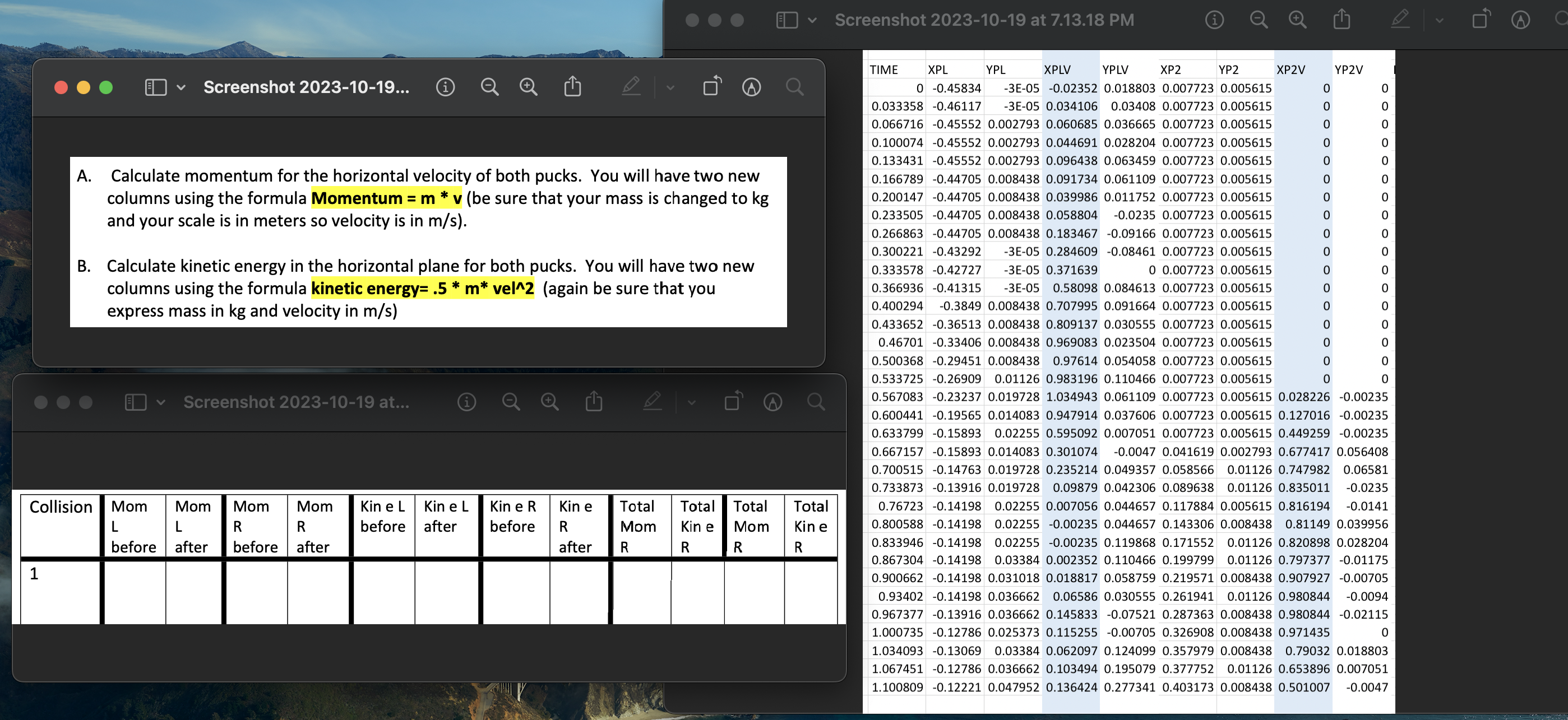Click the TIME column header in spreadsheet

(884, 70)
